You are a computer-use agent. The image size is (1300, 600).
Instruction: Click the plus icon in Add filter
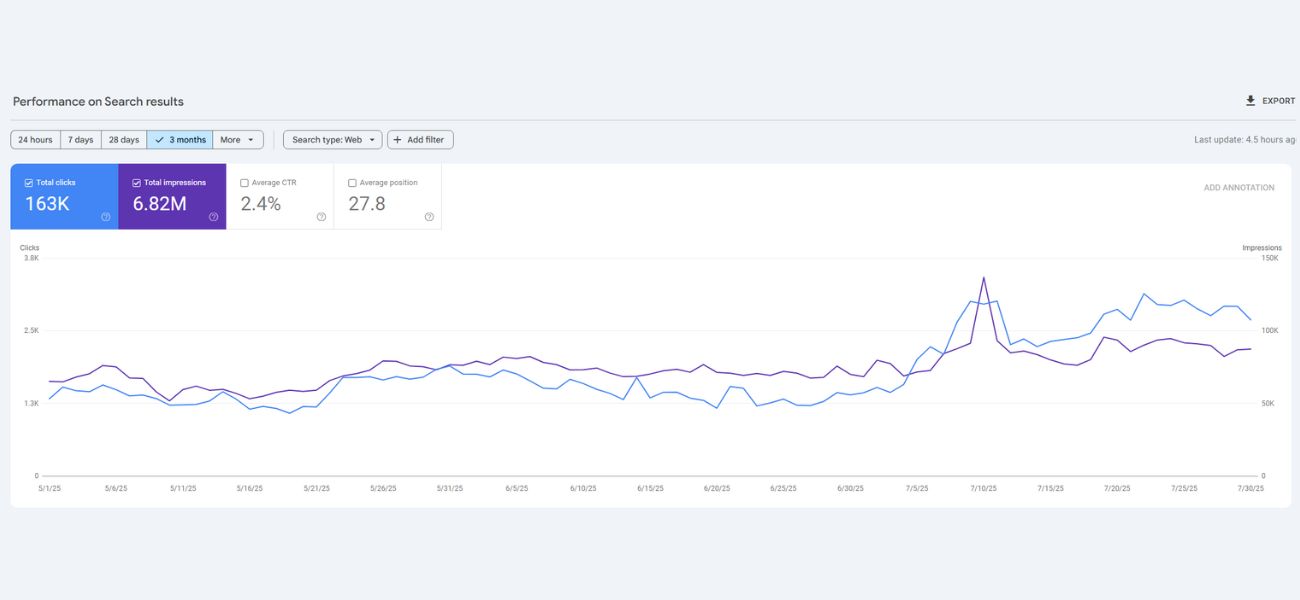point(396,139)
